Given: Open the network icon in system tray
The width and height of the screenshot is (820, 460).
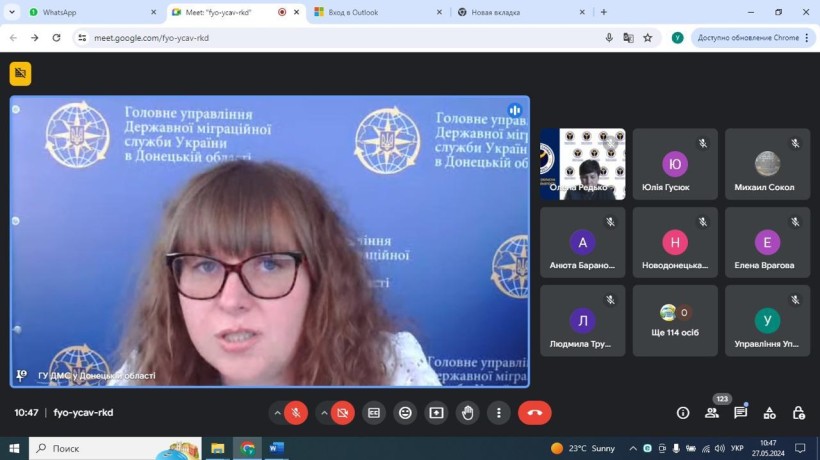Looking at the screenshot, I should click(x=706, y=448).
